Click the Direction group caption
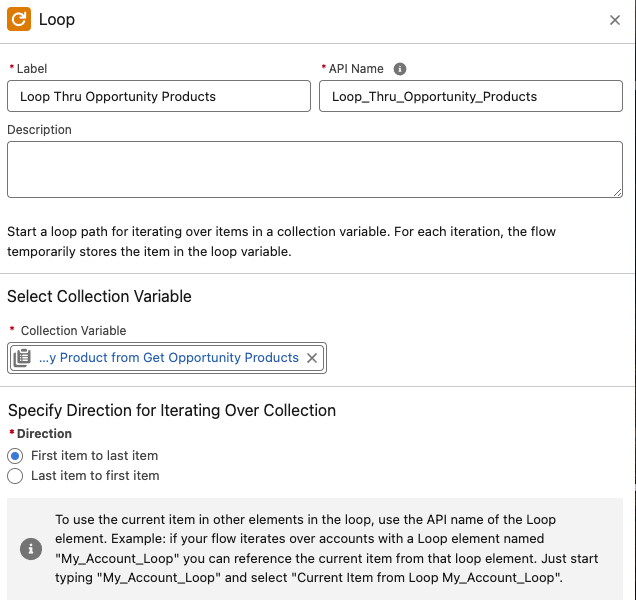 [44, 434]
